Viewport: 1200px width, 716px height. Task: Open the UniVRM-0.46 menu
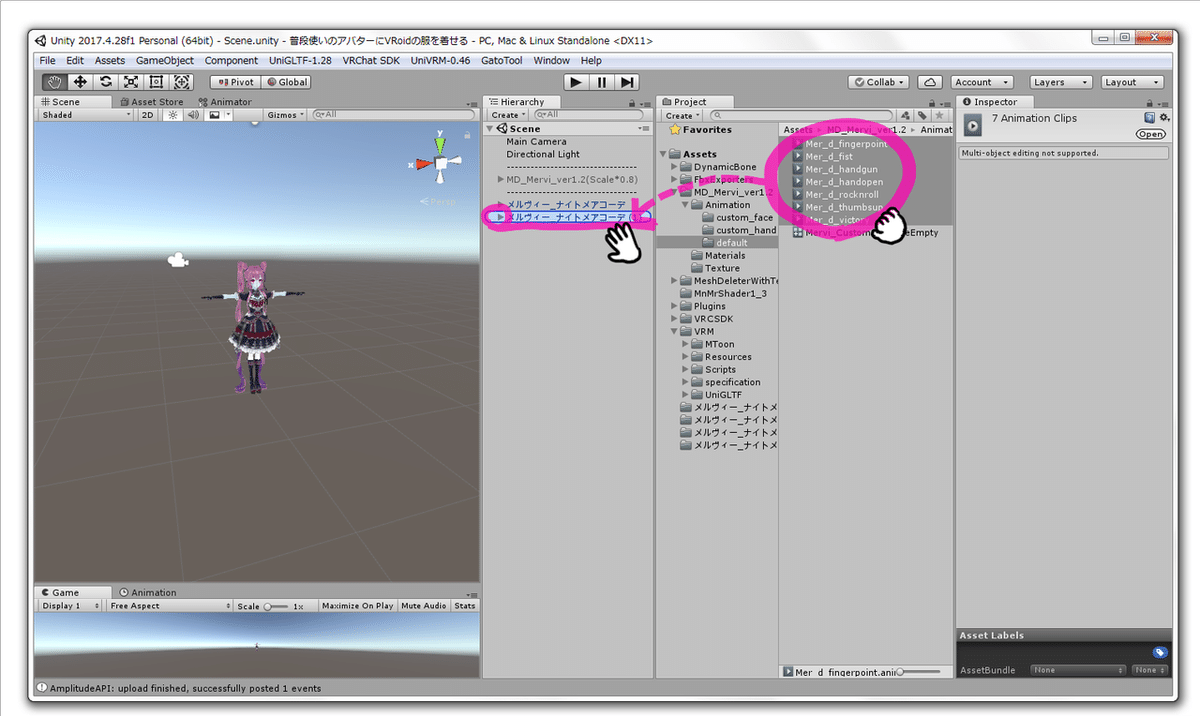pos(441,61)
